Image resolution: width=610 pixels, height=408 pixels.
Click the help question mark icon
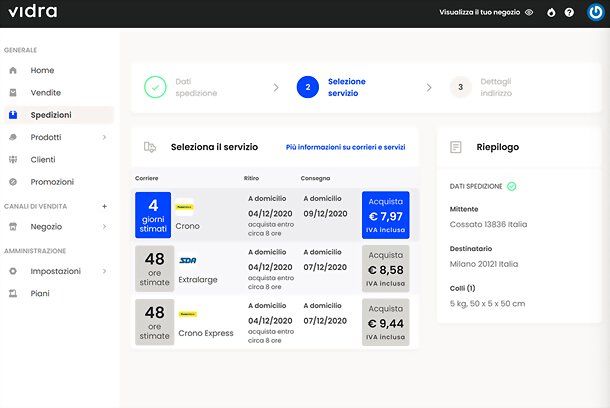point(569,13)
